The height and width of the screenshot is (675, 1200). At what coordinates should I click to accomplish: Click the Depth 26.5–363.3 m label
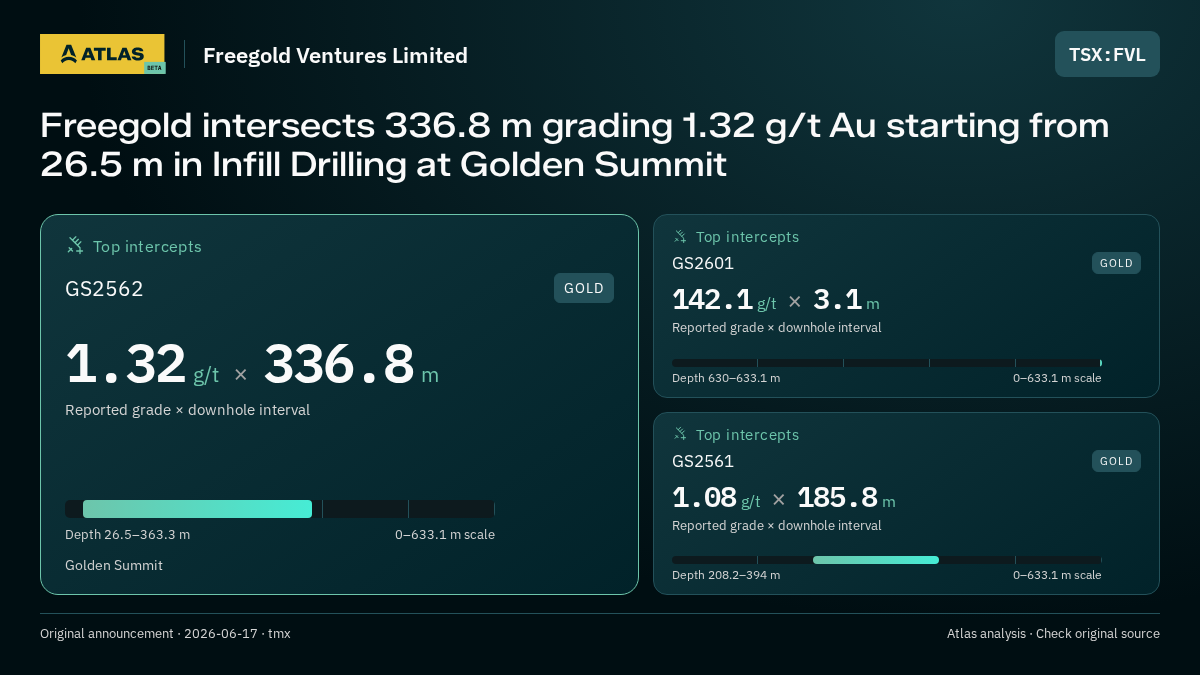tap(127, 535)
